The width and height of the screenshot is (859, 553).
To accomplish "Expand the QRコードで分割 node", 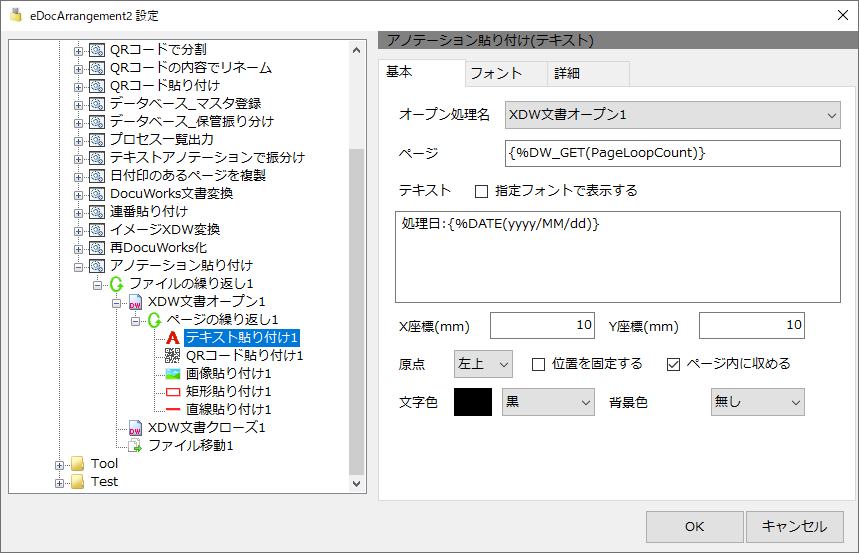I will [78, 52].
